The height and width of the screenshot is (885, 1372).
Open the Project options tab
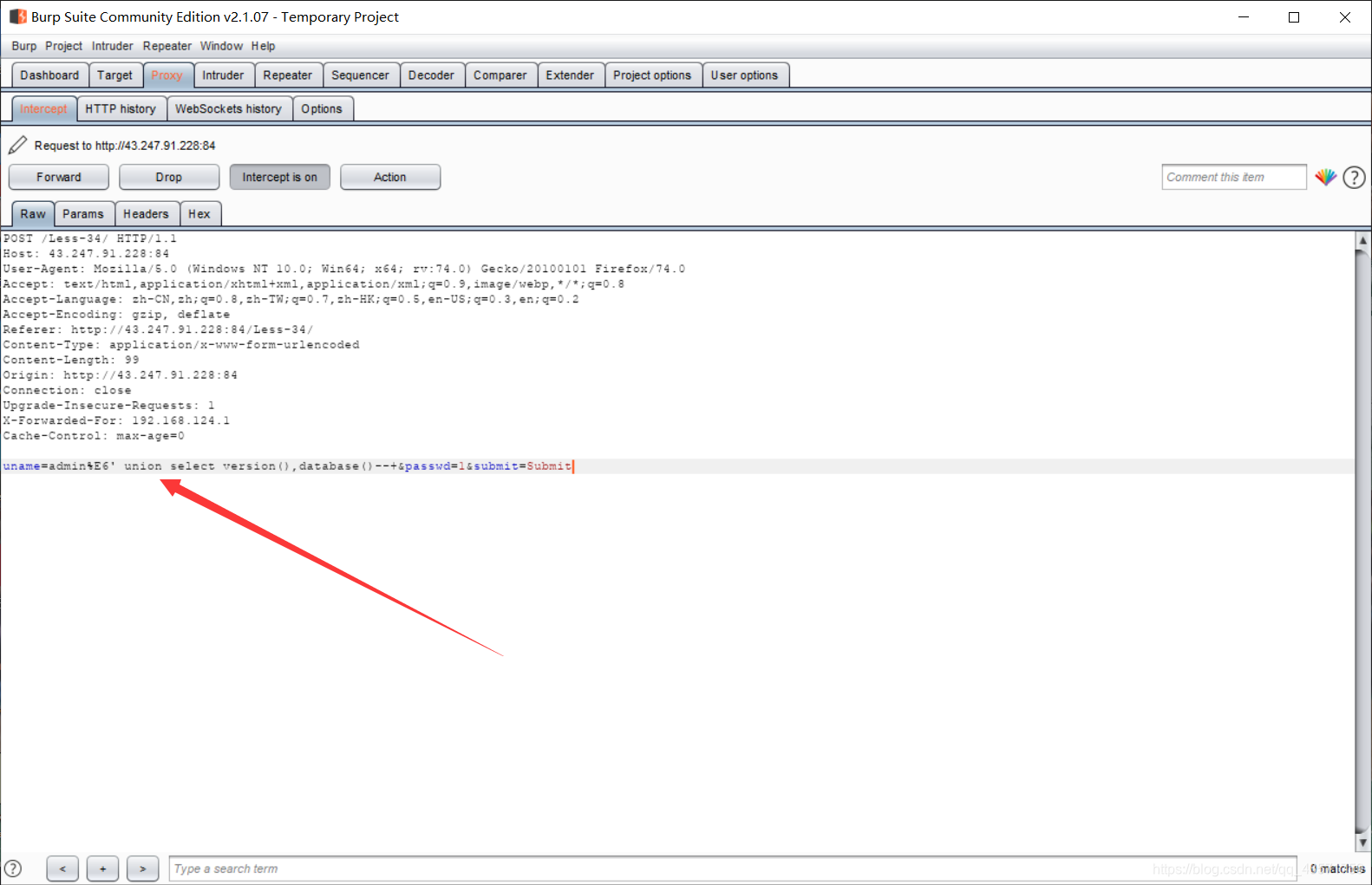pyautogui.click(x=652, y=75)
